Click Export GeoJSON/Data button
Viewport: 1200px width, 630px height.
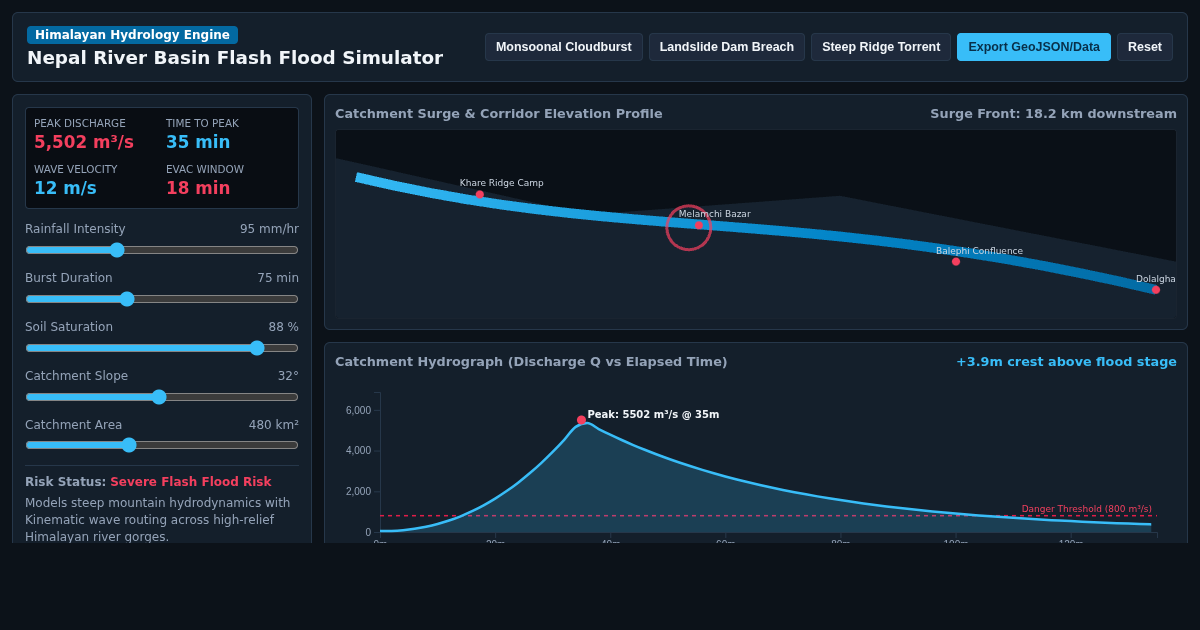(1034, 47)
